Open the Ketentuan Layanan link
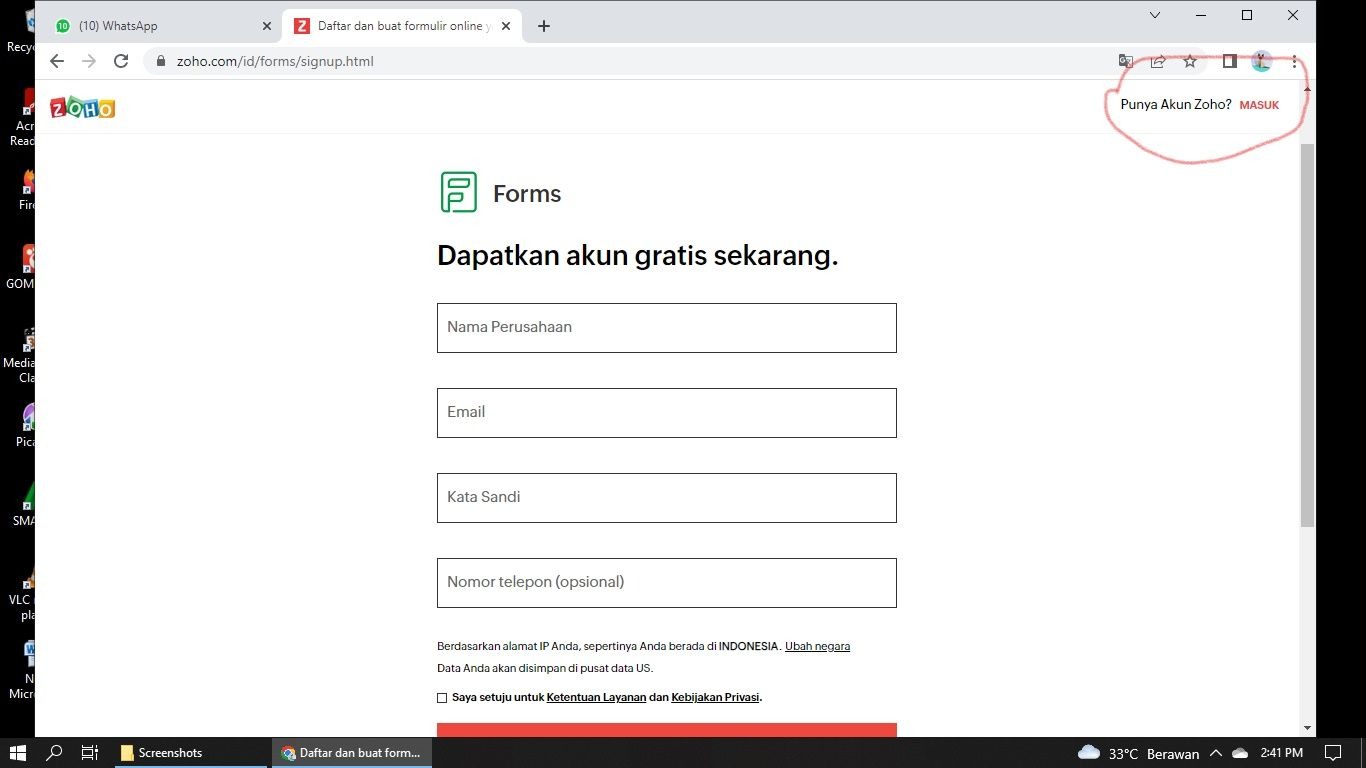The height and width of the screenshot is (768, 1366). coord(596,697)
